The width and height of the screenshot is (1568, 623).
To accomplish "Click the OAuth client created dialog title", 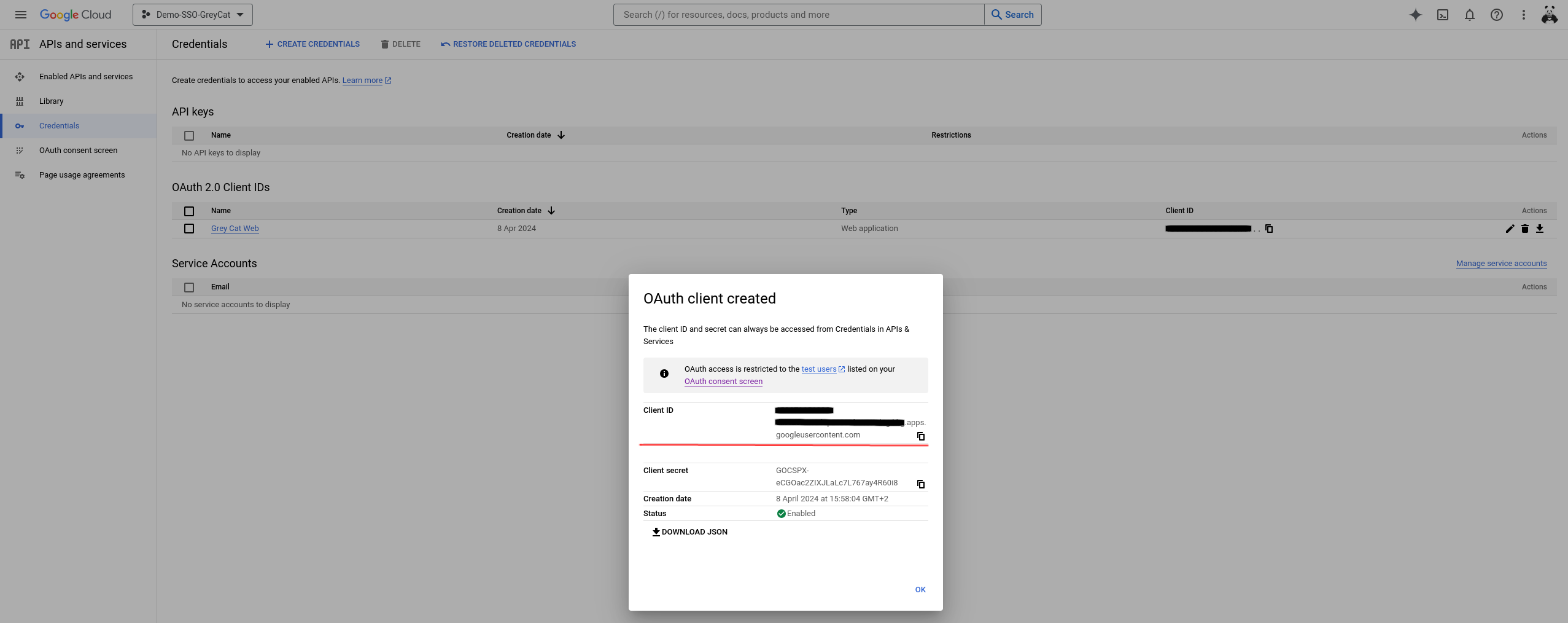I will click(710, 299).
